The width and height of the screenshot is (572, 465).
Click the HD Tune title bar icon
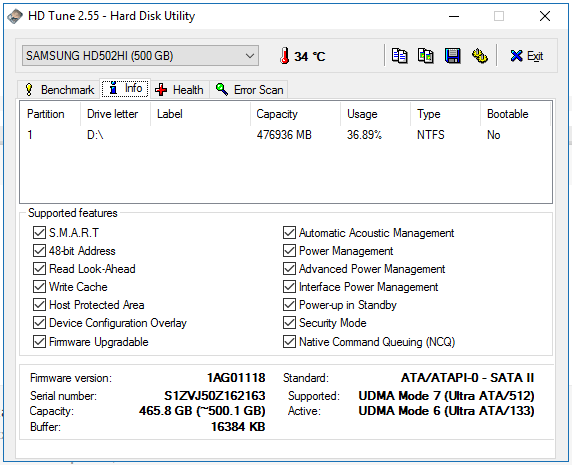(x=15, y=16)
